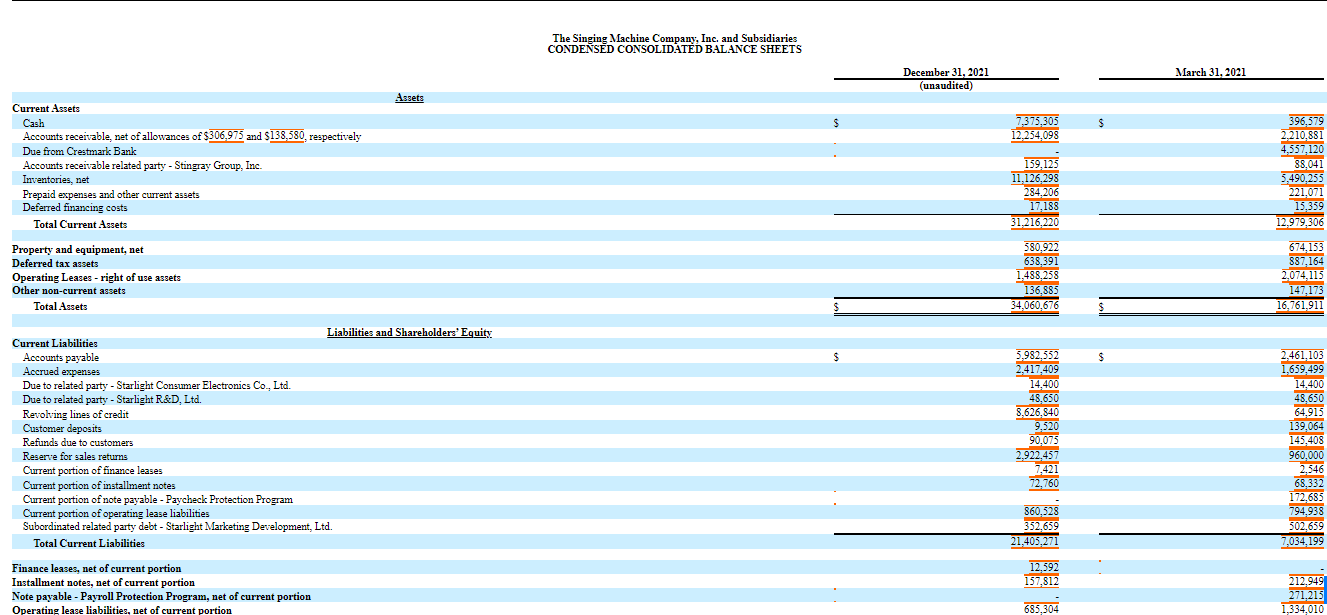The height and width of the screenshot is (615, 1327).
Task: Click 'Due from Crestmark Bank' label
Action: pyautogui.click(x=79, y=151)
